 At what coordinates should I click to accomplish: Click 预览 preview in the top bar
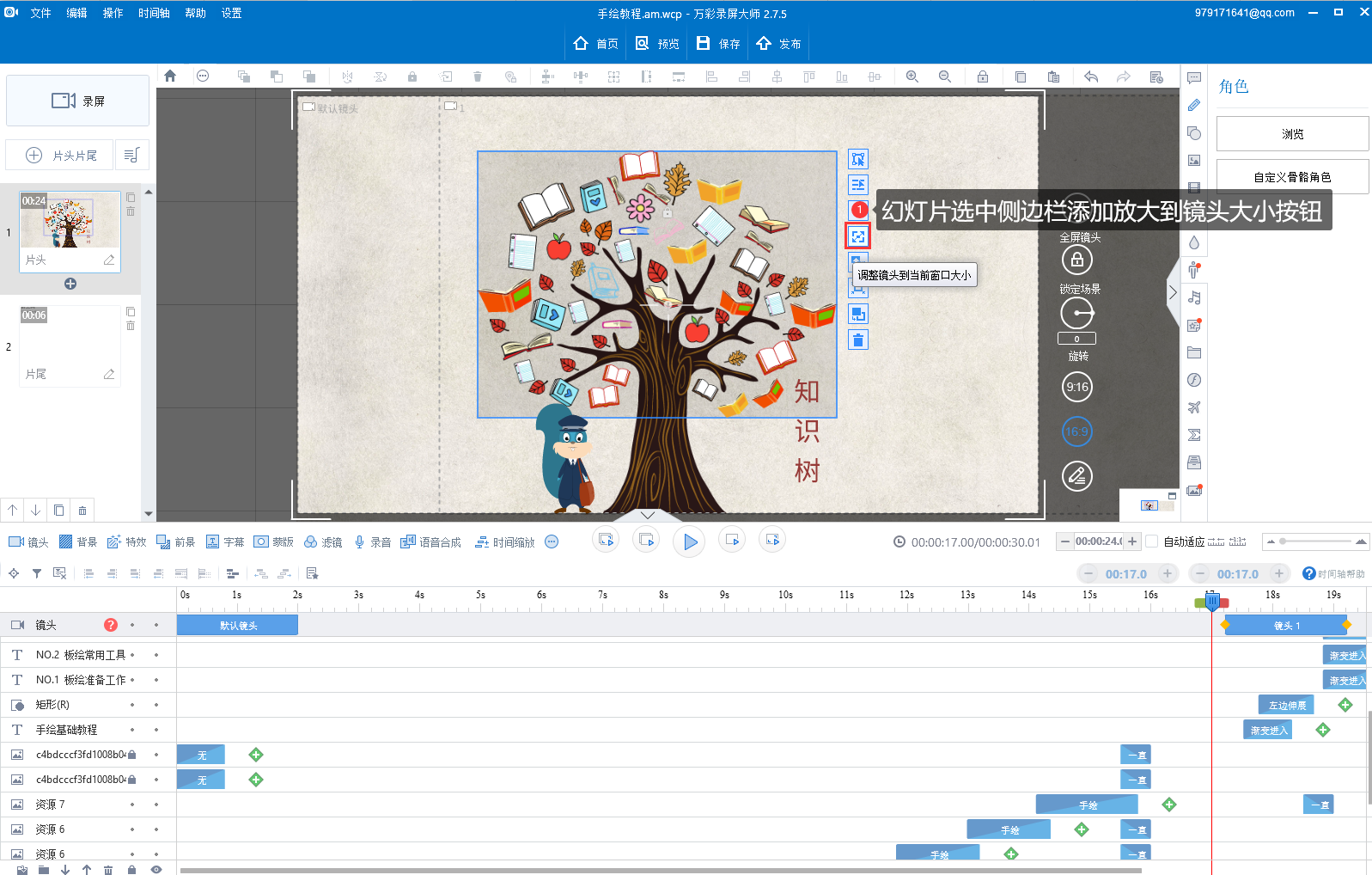pos(657,44)
